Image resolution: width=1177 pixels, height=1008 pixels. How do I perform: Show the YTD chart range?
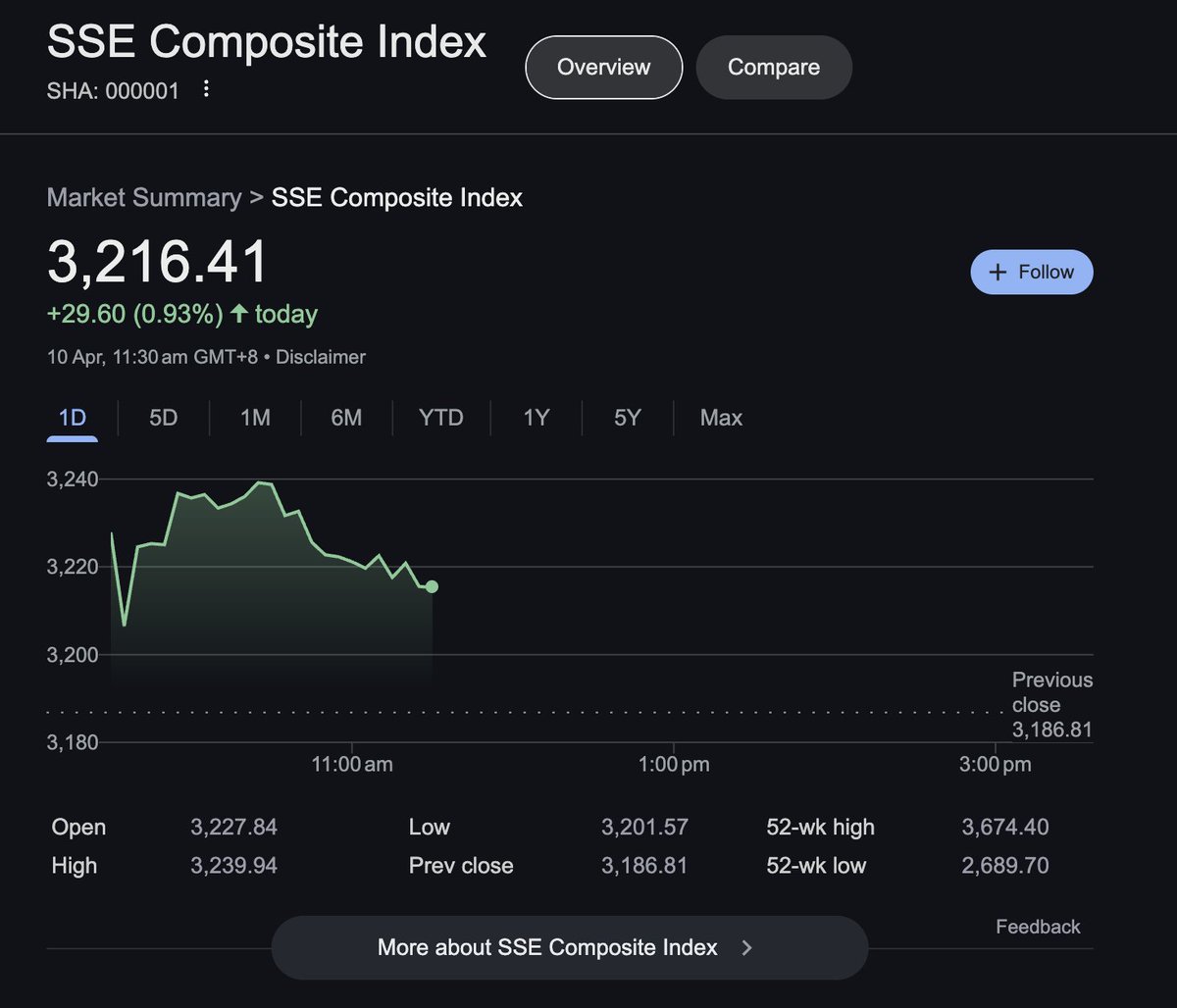(441, 418)
